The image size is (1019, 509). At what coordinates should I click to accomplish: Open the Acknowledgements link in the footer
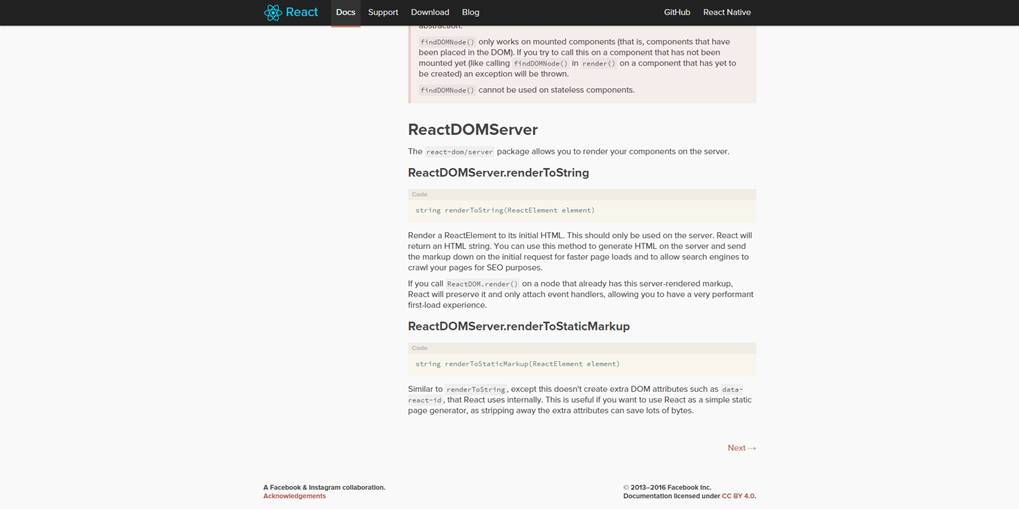point(294,496)
